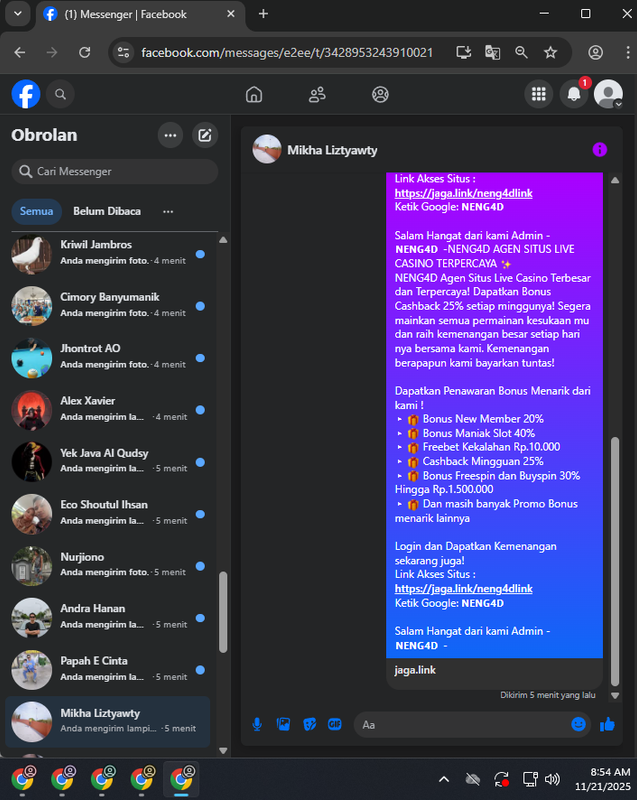This screenshot has height=800, width=637.
Task: Open the Groups icon in top navigation
Action: coord(380,94)
